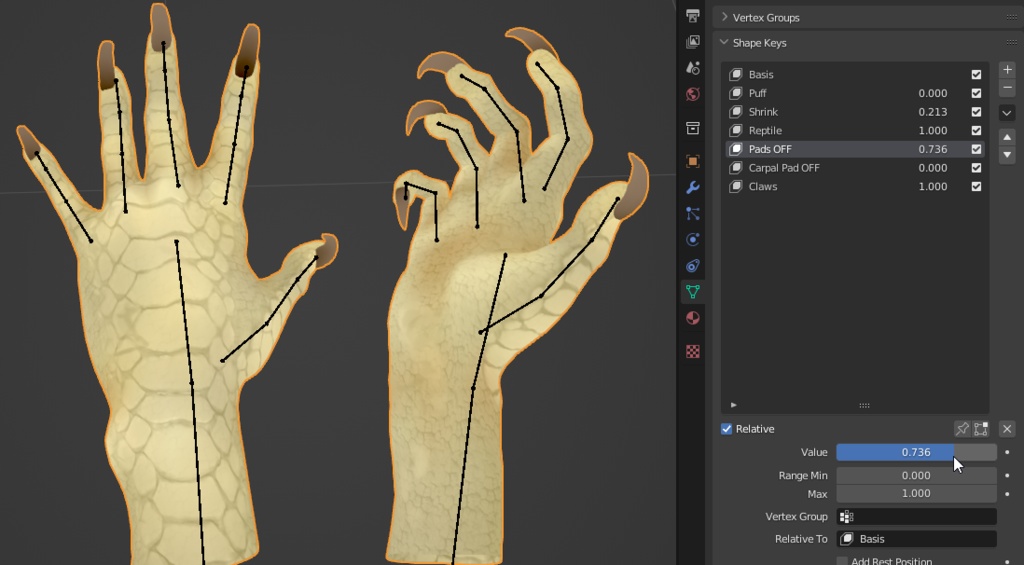The image size is (1024, 565).
Task: Click the Vertex Group input field
Action: coord(916,517)
